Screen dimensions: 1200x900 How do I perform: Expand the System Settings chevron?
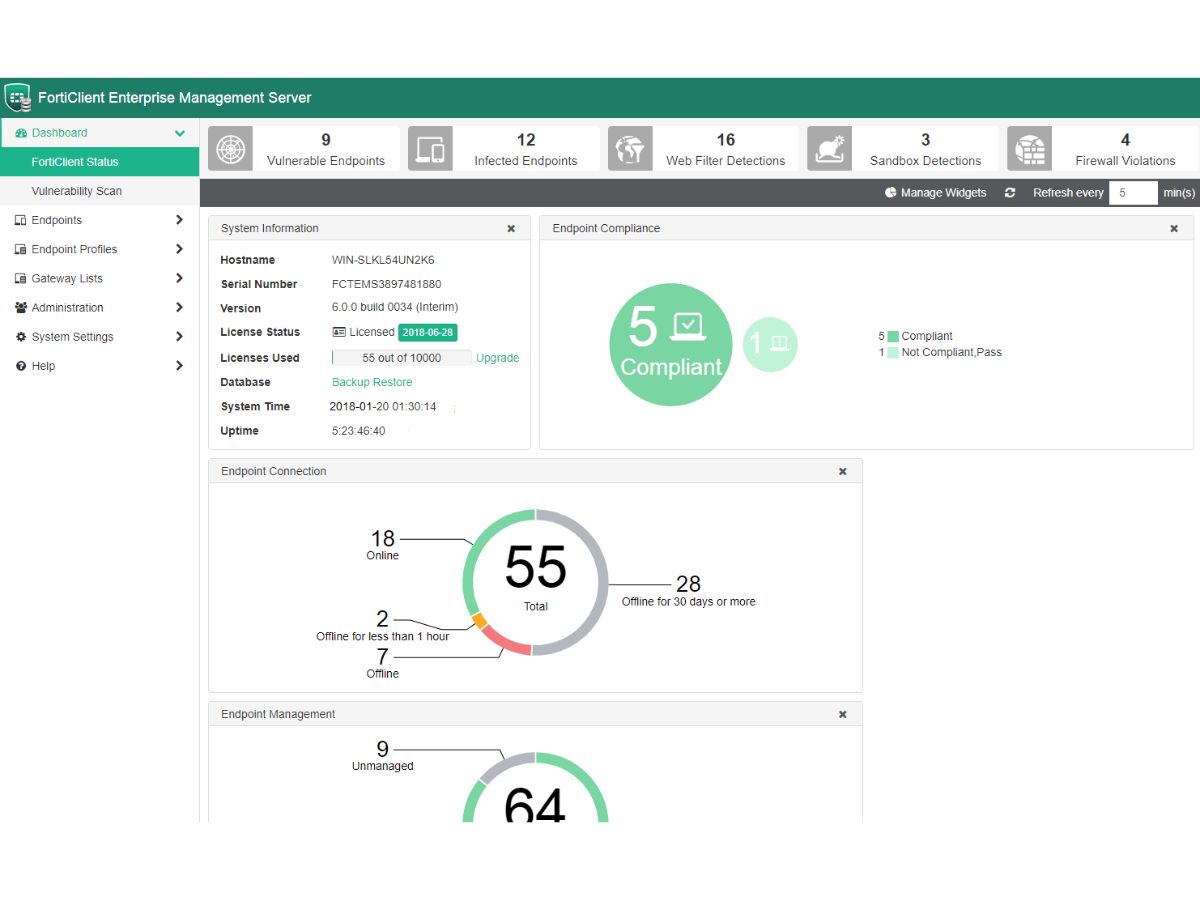click(x=180, y=337)
